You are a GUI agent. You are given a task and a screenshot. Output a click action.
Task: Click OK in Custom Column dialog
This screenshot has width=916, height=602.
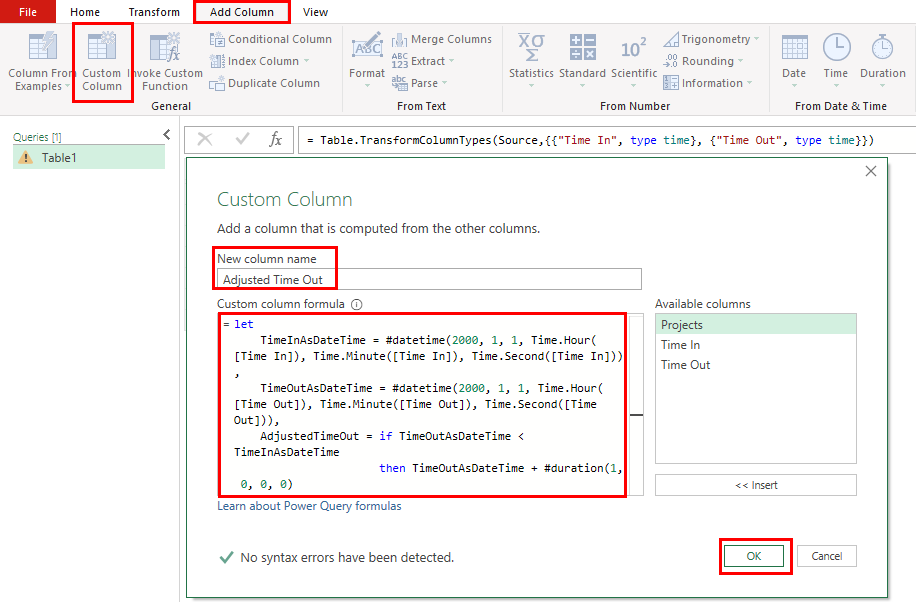coord(754,556)
